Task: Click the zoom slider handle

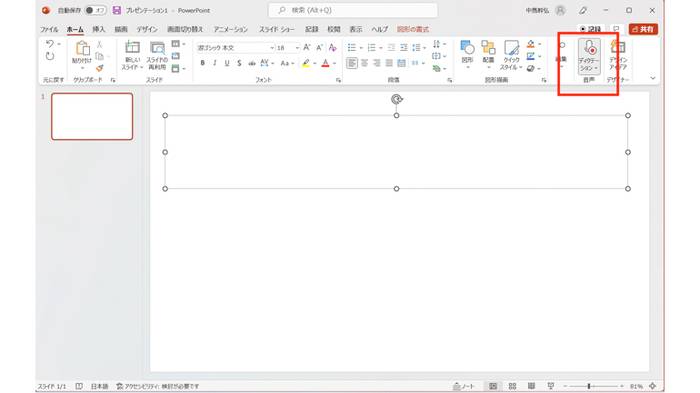Action: tap(589, 386)
